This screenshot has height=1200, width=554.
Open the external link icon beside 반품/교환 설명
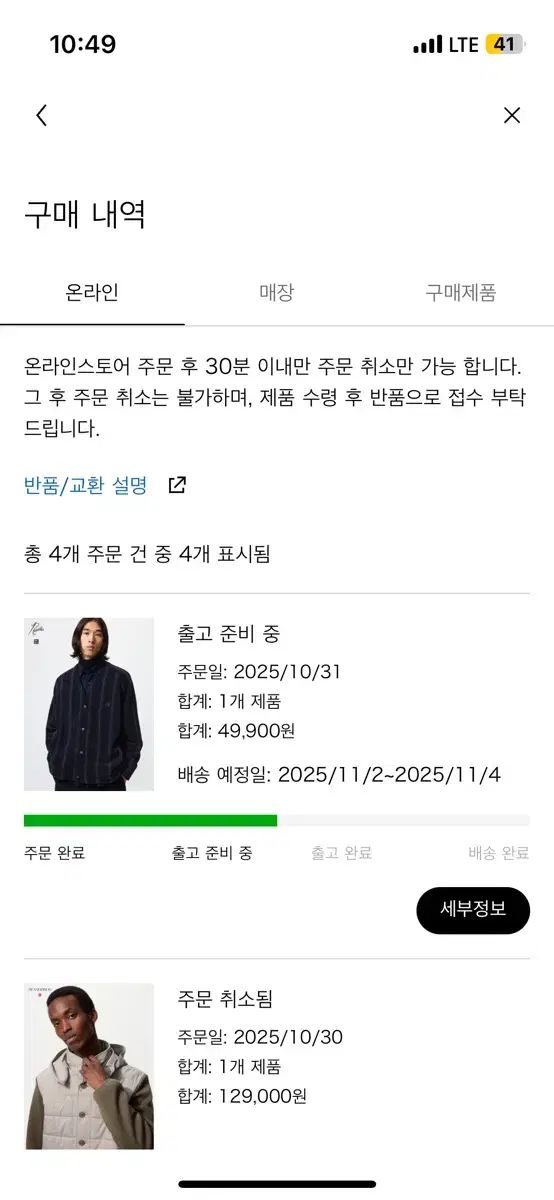177,485
